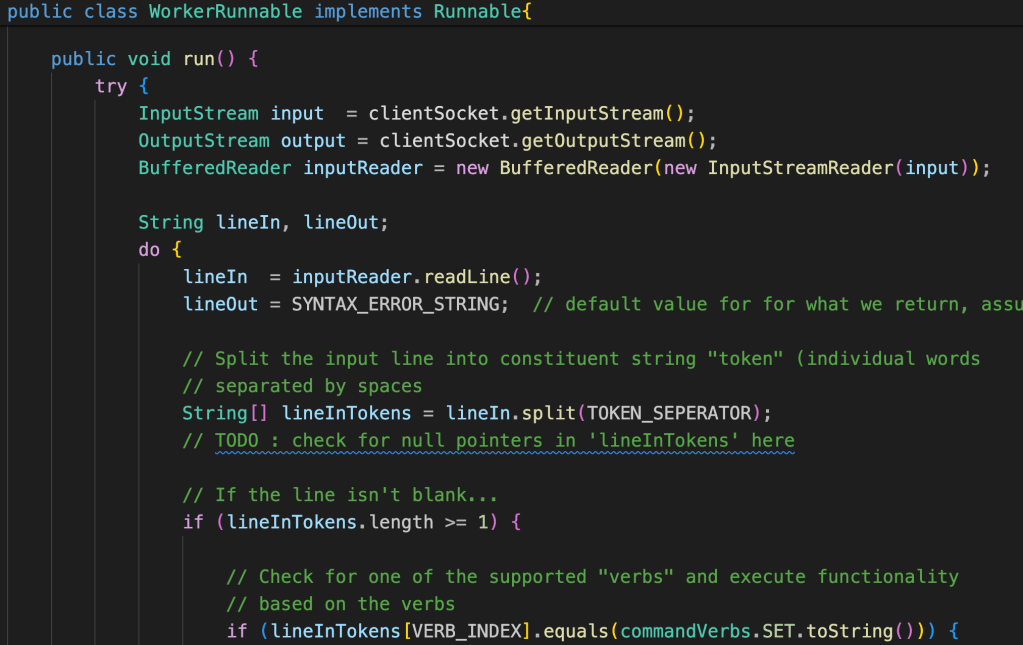Click the readLine method call
The width and height of the screenshot is (1023, 645).
pos(467,277)
